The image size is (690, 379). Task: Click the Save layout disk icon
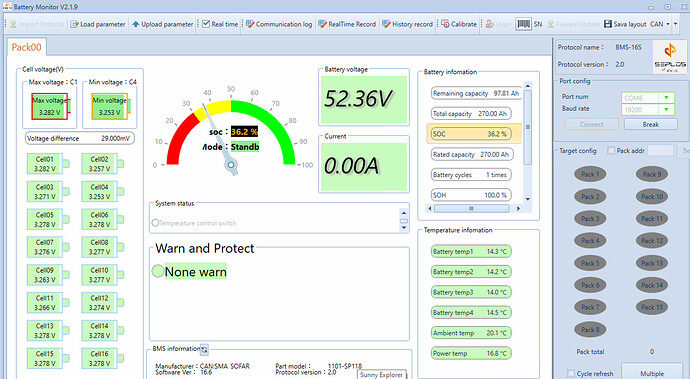click(608, 24)
